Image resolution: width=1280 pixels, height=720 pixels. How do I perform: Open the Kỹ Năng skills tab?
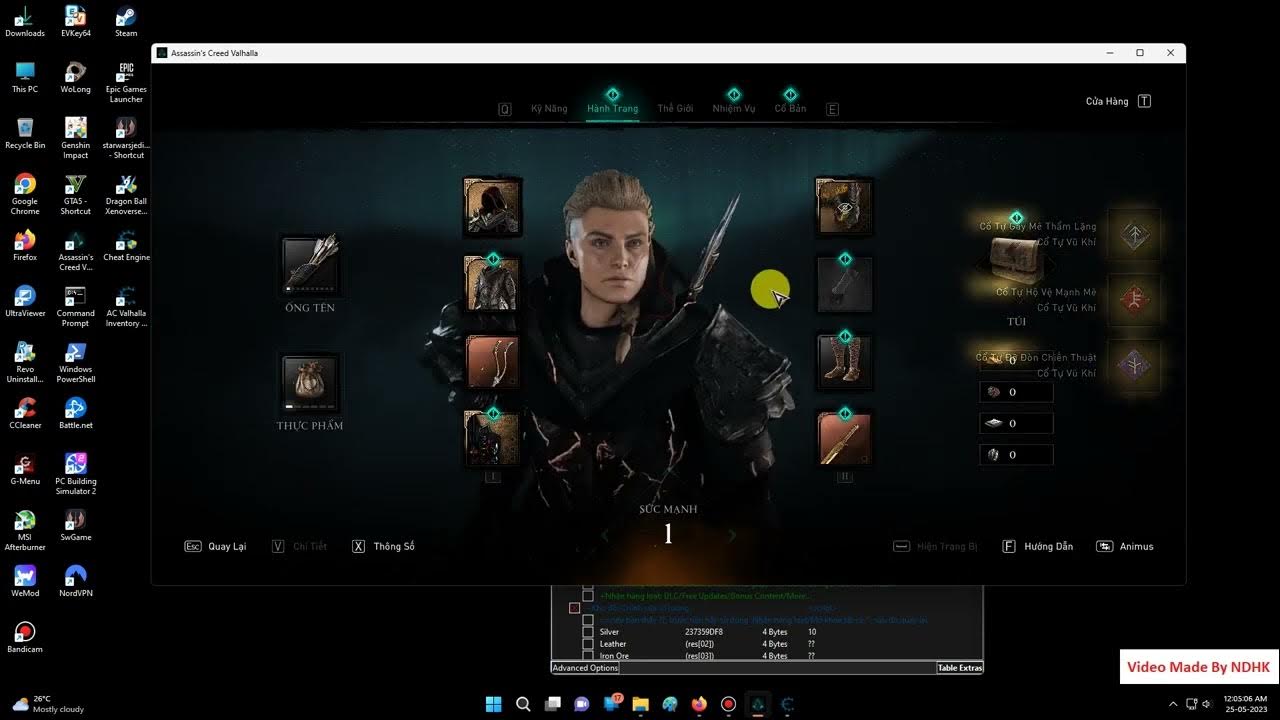pos(549,108)
